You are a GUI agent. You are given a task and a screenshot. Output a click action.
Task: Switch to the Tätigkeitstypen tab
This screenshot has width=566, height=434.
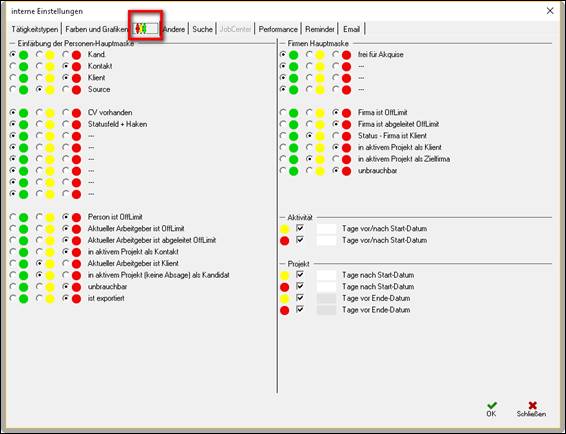point(34,29)
